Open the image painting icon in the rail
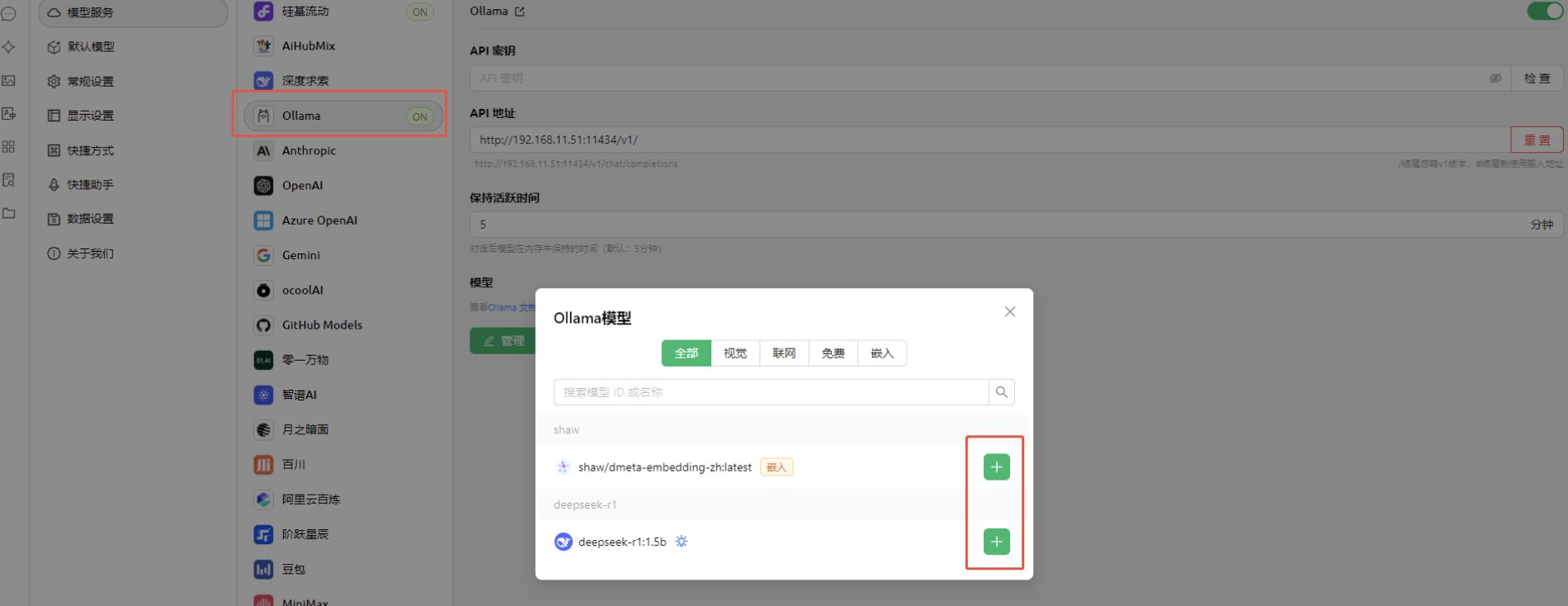Viewport: 1568px width, 606px height. coord(9,81)
